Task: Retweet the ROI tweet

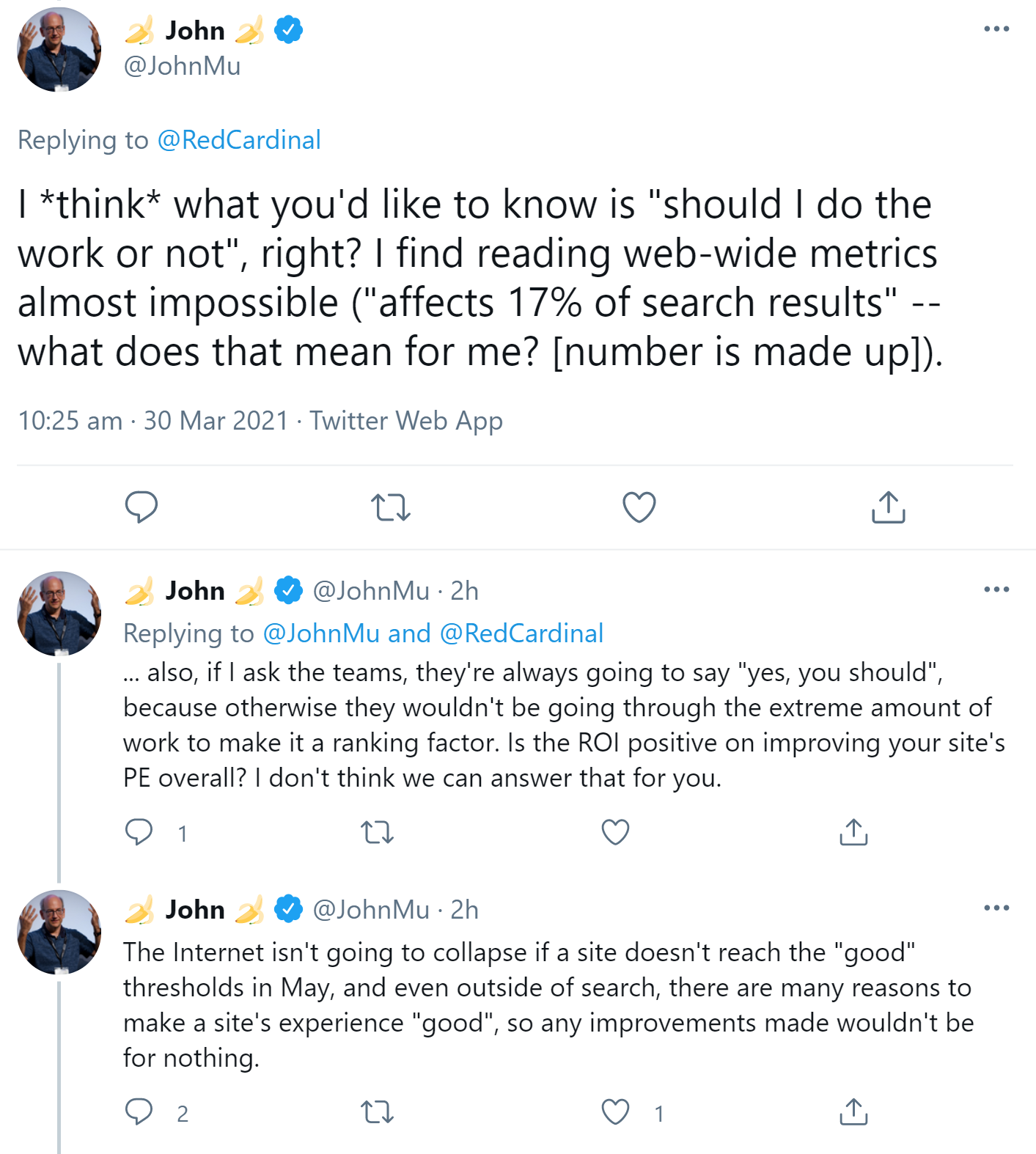Action: coord(379,831)
